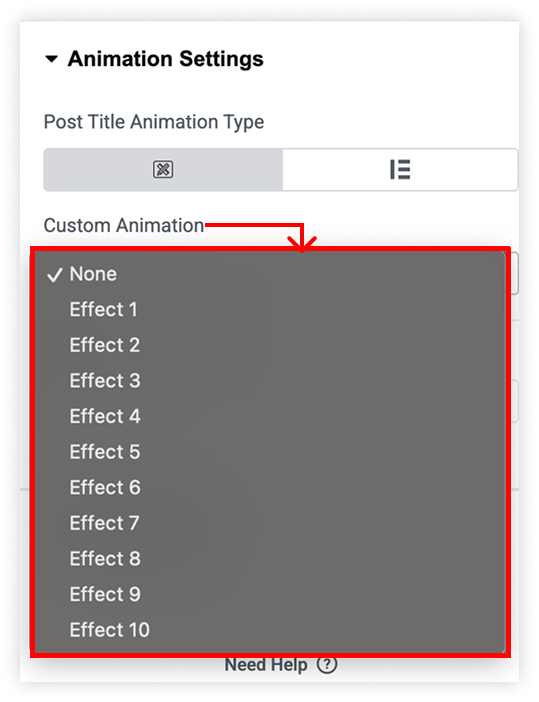Choose Effect 2 from the list

pyautogui.click(x=270, y=345)
